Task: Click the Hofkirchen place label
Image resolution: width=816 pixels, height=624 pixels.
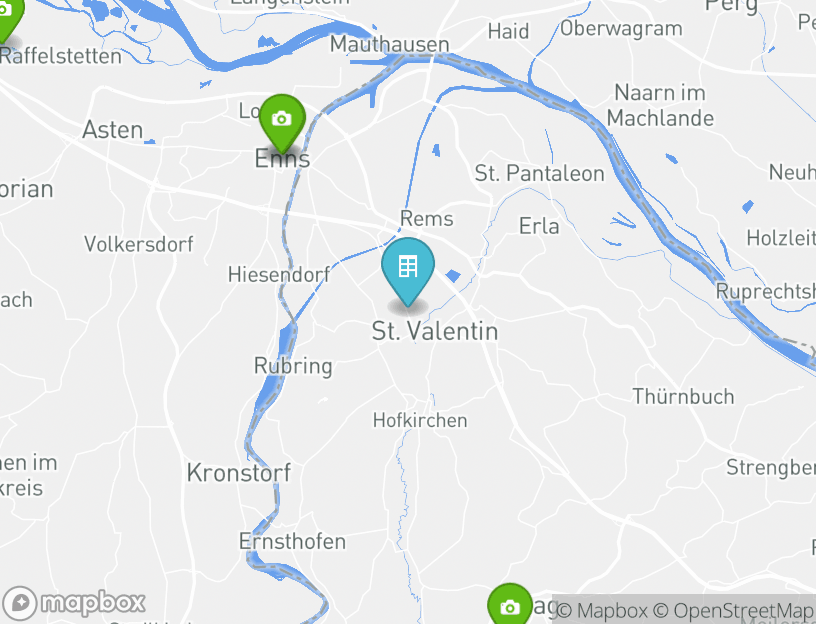Action: (420, 421)
